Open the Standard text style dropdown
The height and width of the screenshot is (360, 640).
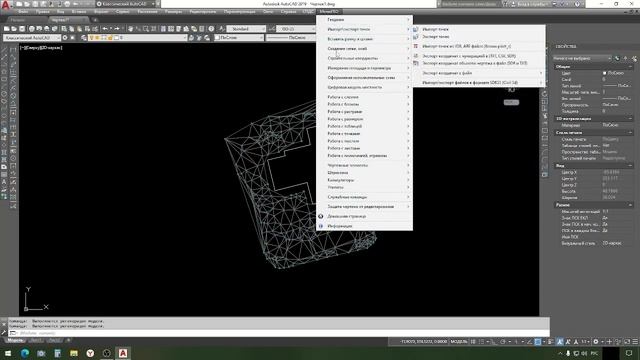coord(246,29)
